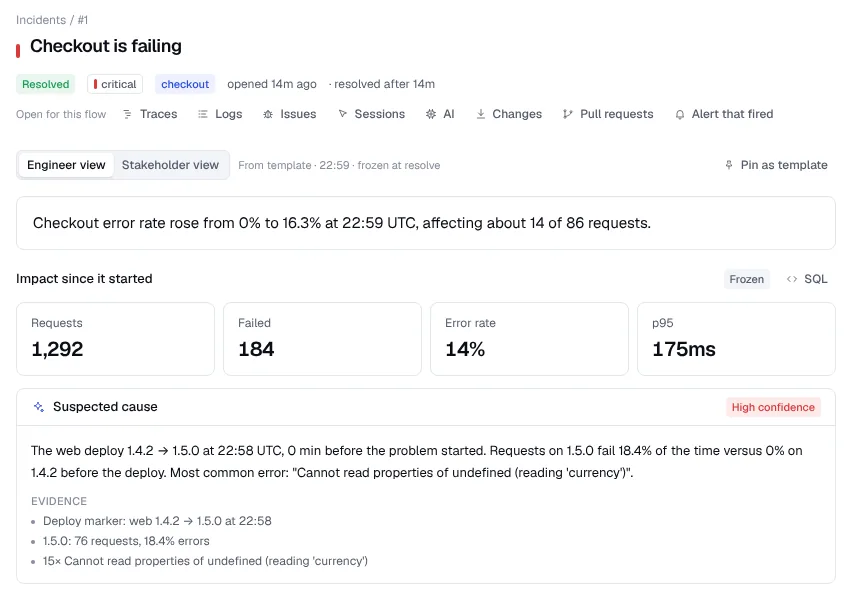Switch to Stakeholder view
This screenshot has width=852, height=590.
pyautogui.click(x=170, y=165)
